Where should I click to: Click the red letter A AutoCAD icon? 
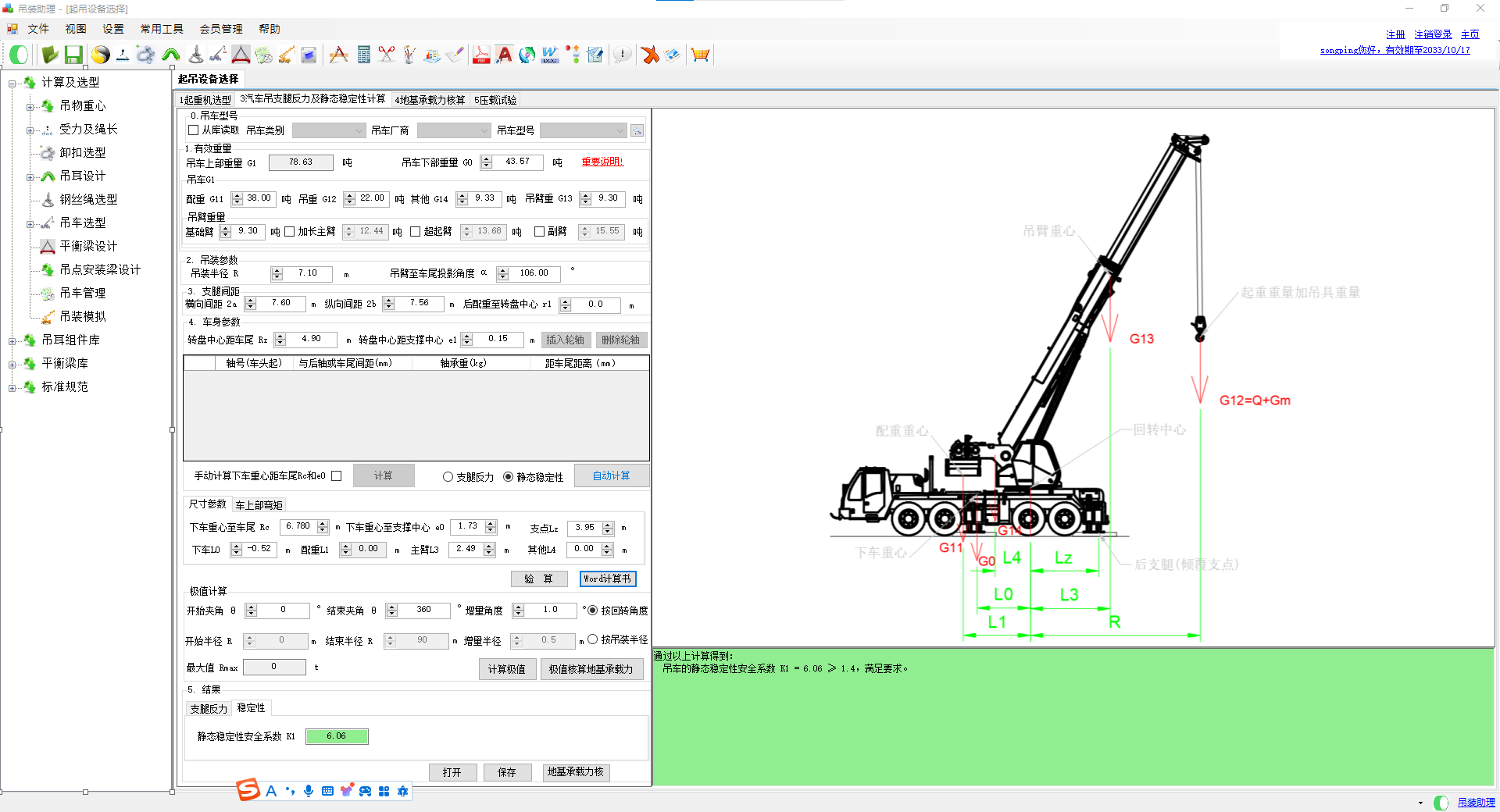click(504, 55)
